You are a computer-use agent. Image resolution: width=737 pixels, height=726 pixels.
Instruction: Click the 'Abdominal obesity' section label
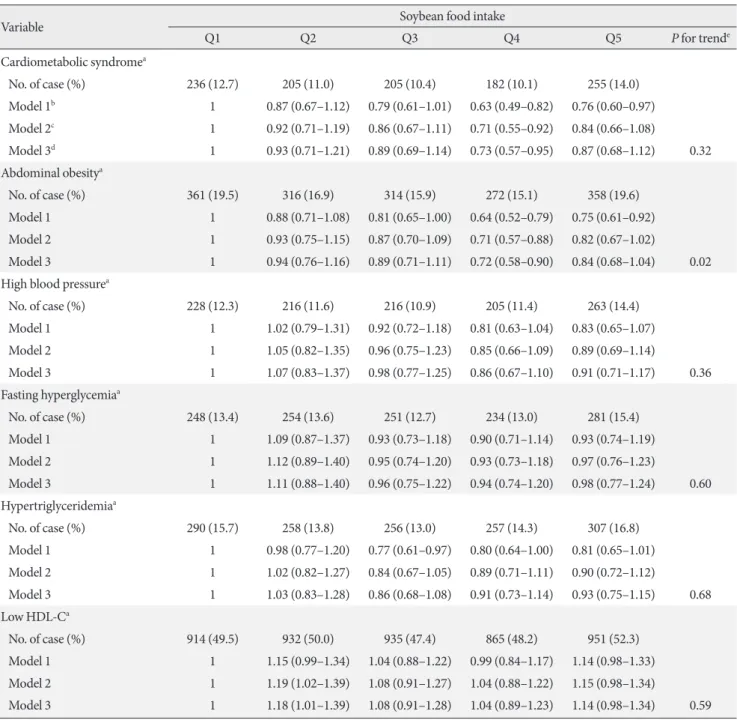click(52, 173)
